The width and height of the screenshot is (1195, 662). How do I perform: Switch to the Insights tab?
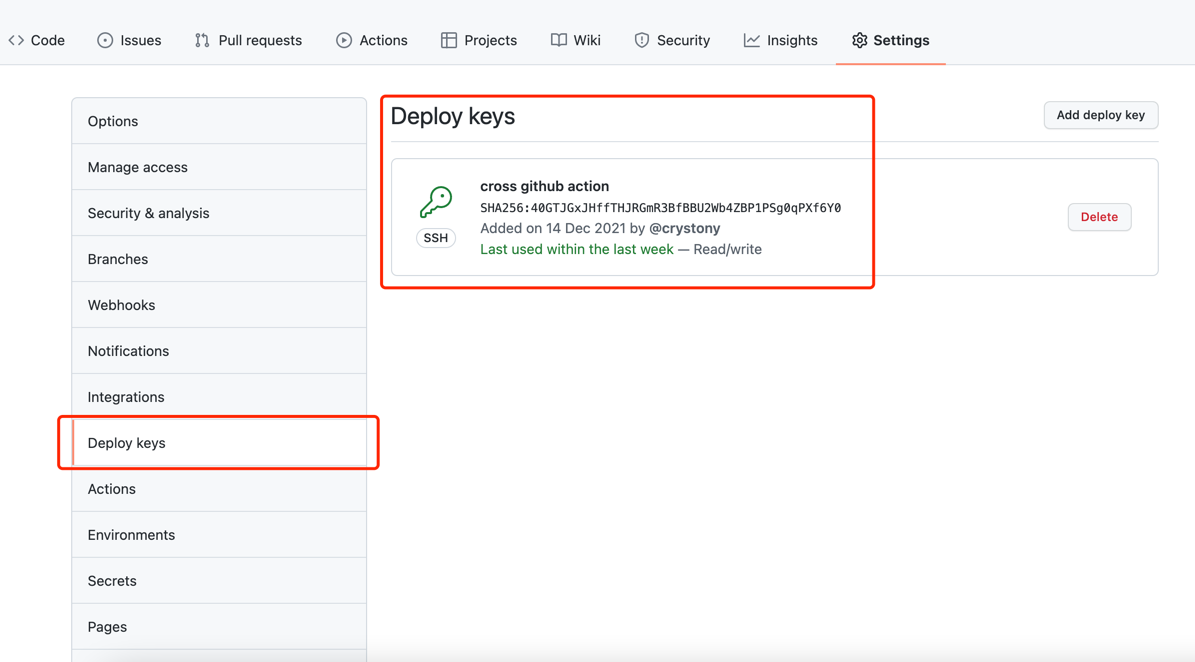tap(791, 40)
